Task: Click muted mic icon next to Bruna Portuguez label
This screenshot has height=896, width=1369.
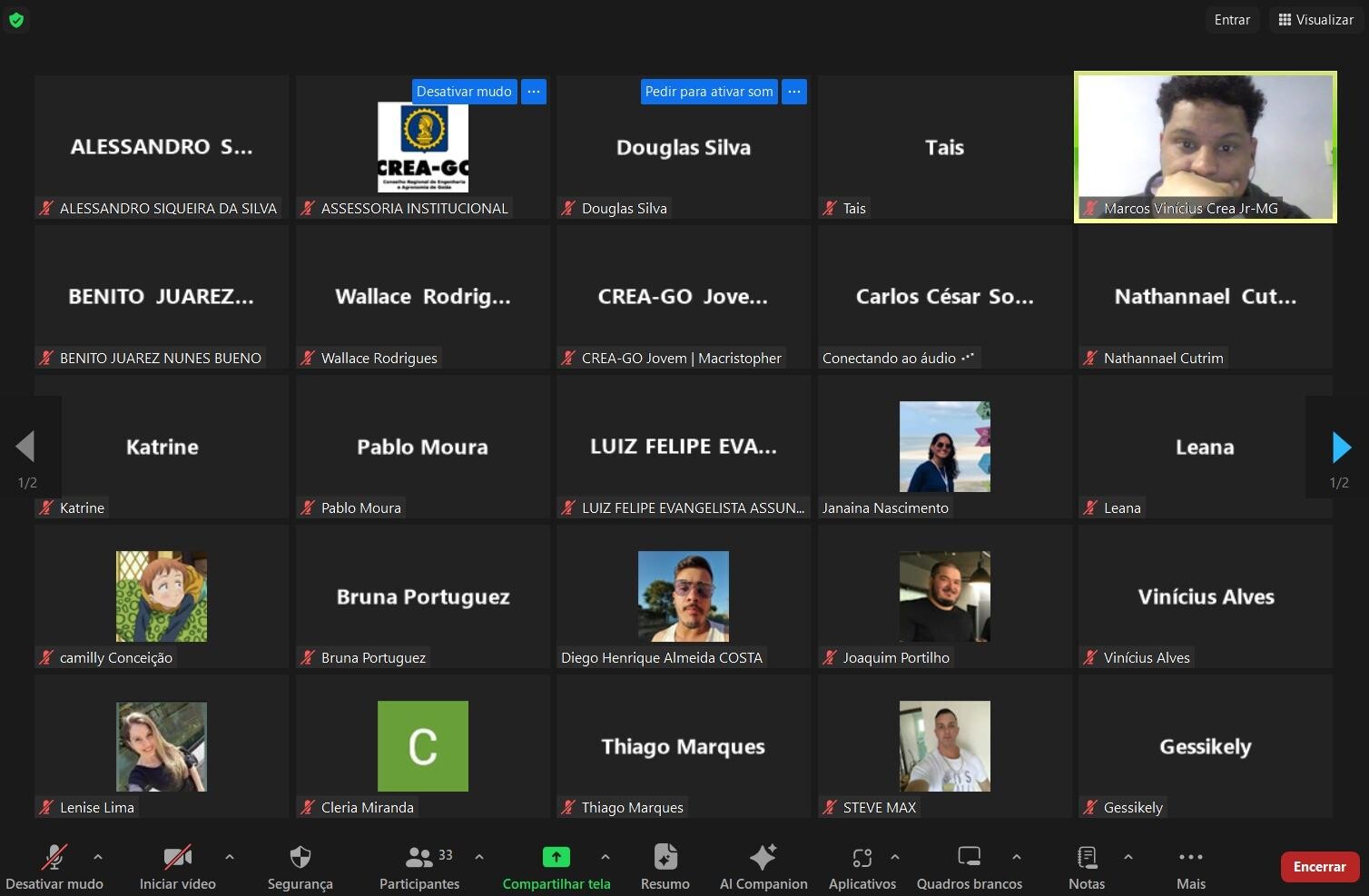Action: 308,657
